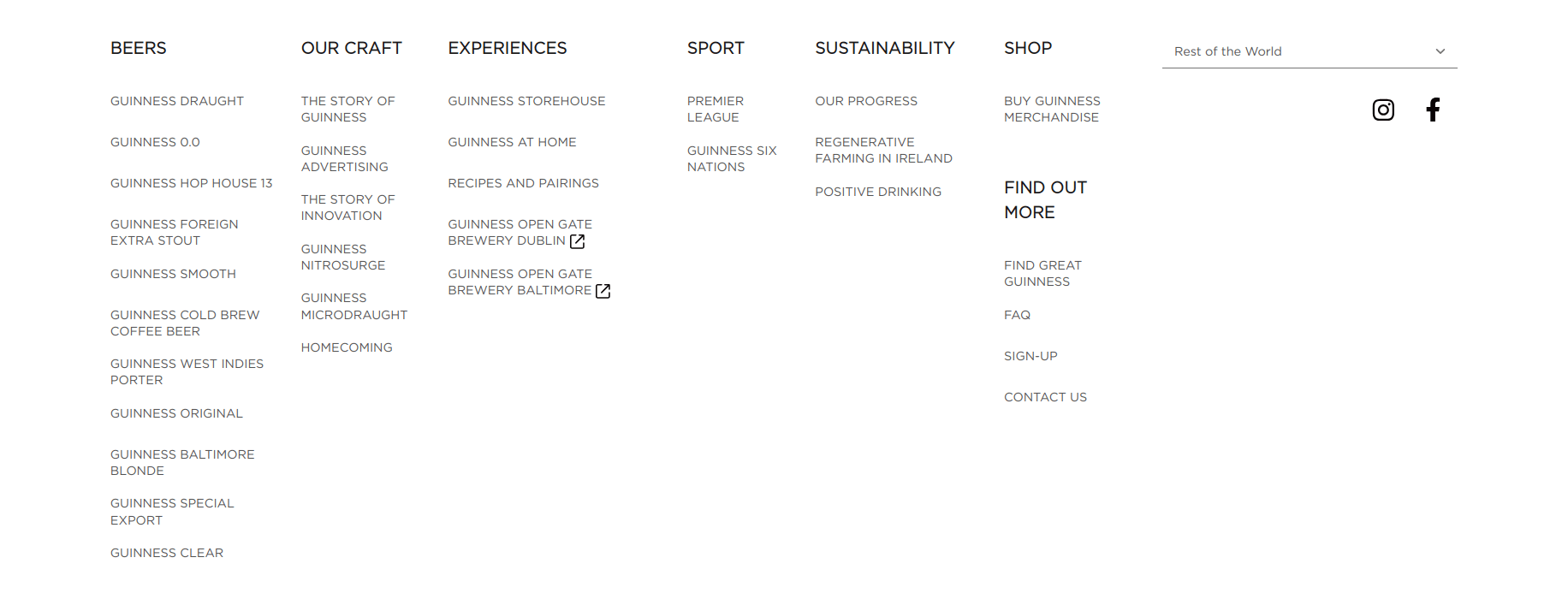View Our Progress sustainability link

pos(866,101)
